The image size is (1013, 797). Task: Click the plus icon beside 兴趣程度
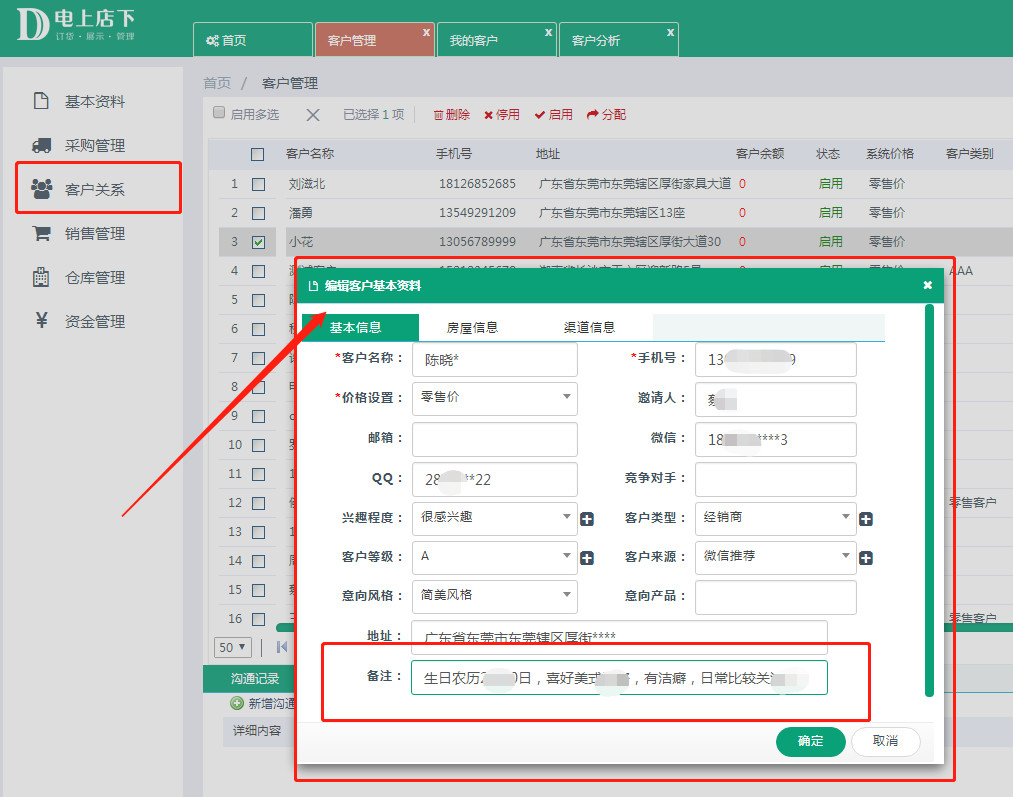[587, 519]
